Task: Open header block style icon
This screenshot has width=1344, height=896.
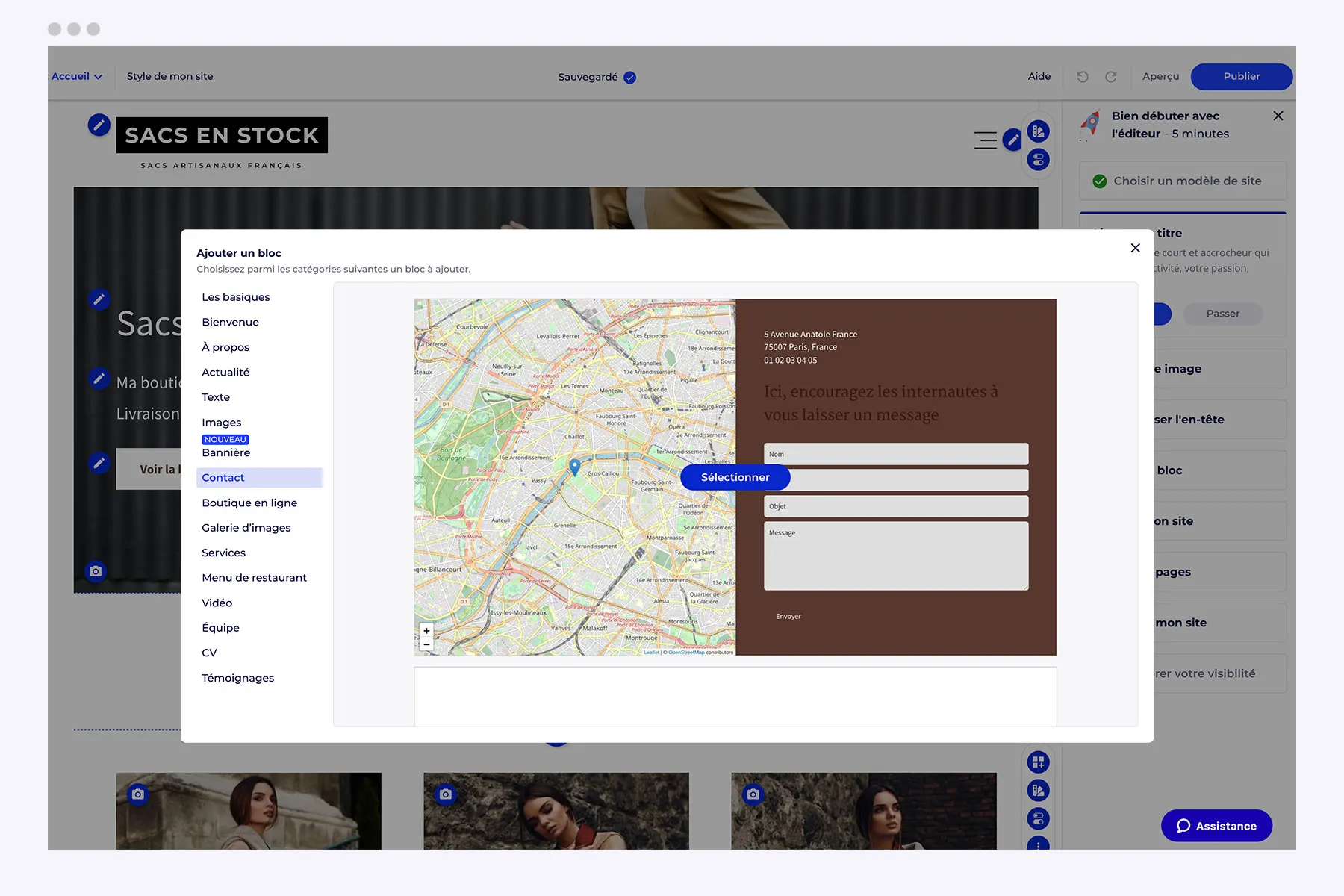Action: click(x=1038, y=131)
